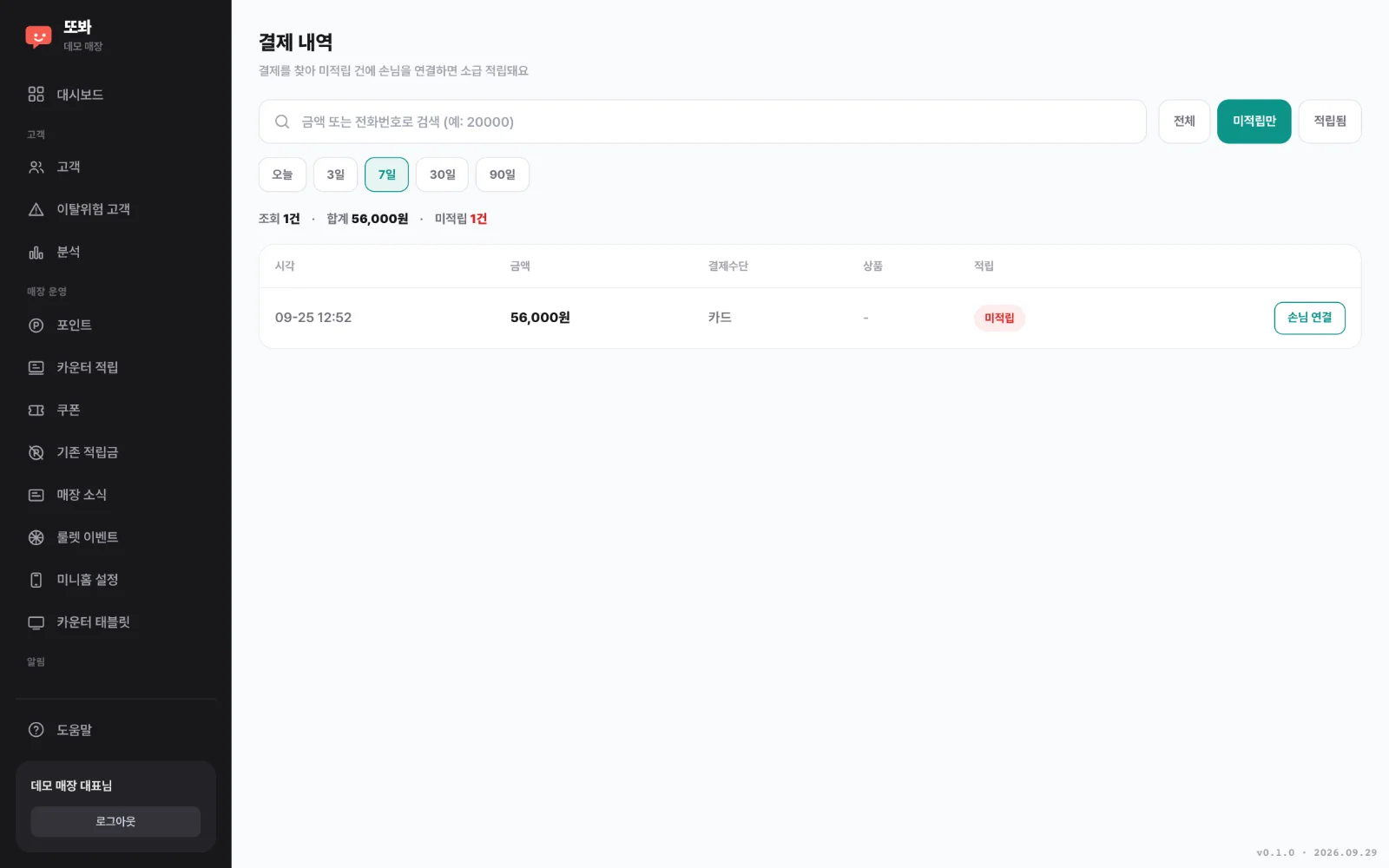This screenshot has width=1389, height=868.
Task: Click the 기존 적립금 icon
Action: coord(36,452)
